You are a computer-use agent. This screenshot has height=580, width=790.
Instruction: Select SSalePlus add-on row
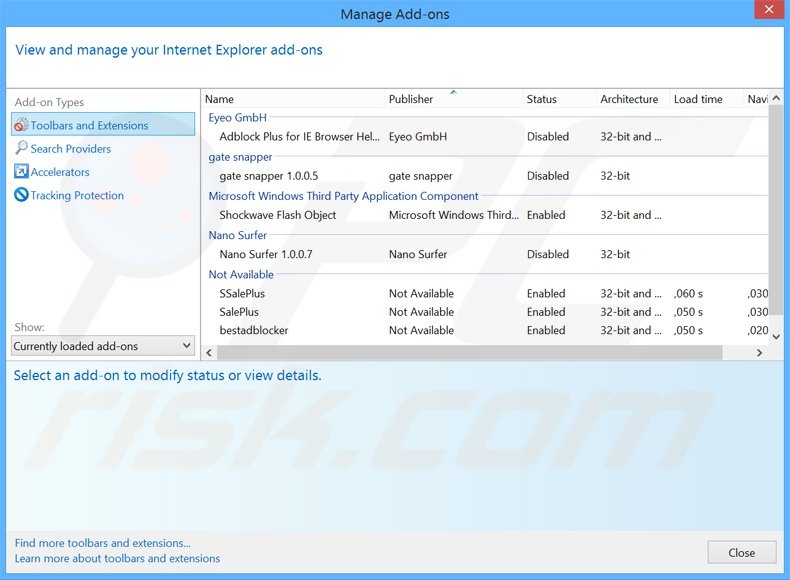point(486,293)
